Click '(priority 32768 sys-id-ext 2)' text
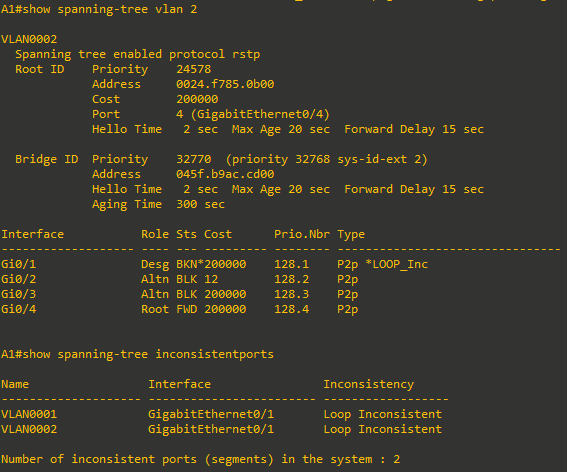The image size is (567, 472). click(x=327, y=160)
